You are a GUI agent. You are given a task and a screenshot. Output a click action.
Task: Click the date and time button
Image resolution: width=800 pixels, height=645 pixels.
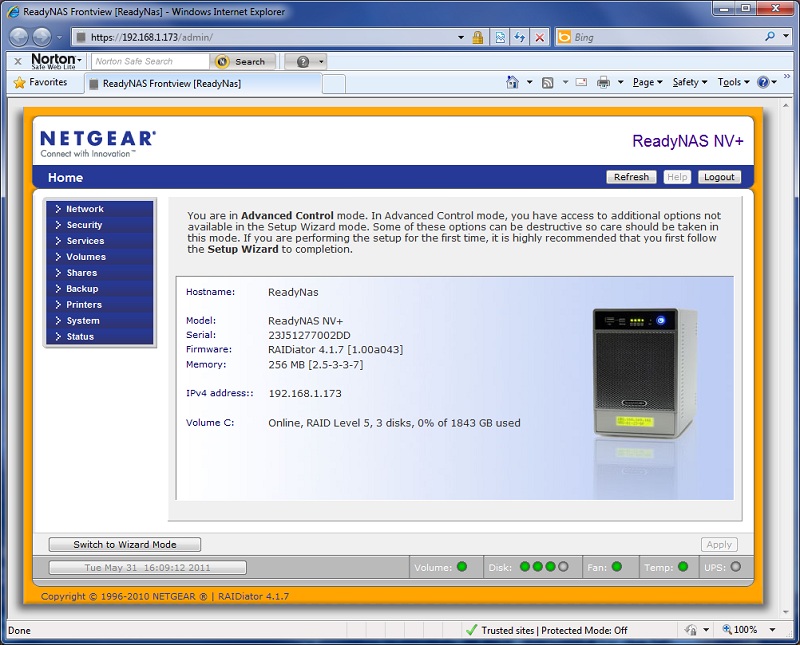click(x=147, y=567)
